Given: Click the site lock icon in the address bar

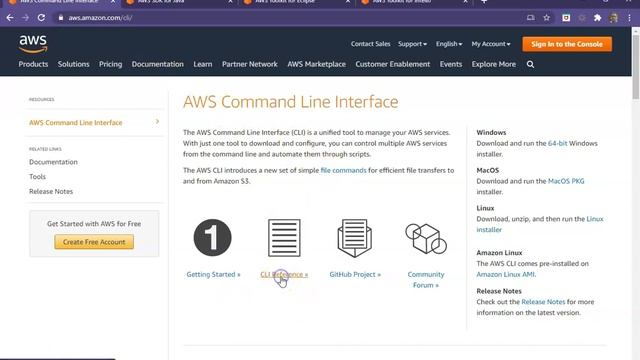Looking at the screenshot, I should pyautogui.click(x=61, y=18).
